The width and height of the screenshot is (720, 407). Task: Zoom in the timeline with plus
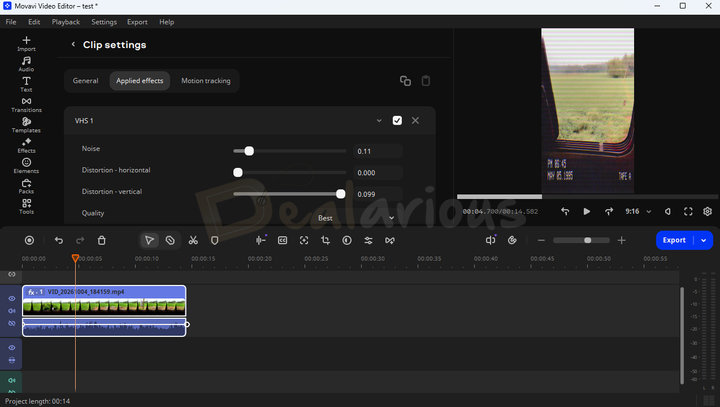pyautogui.click(x=621, y=240)
